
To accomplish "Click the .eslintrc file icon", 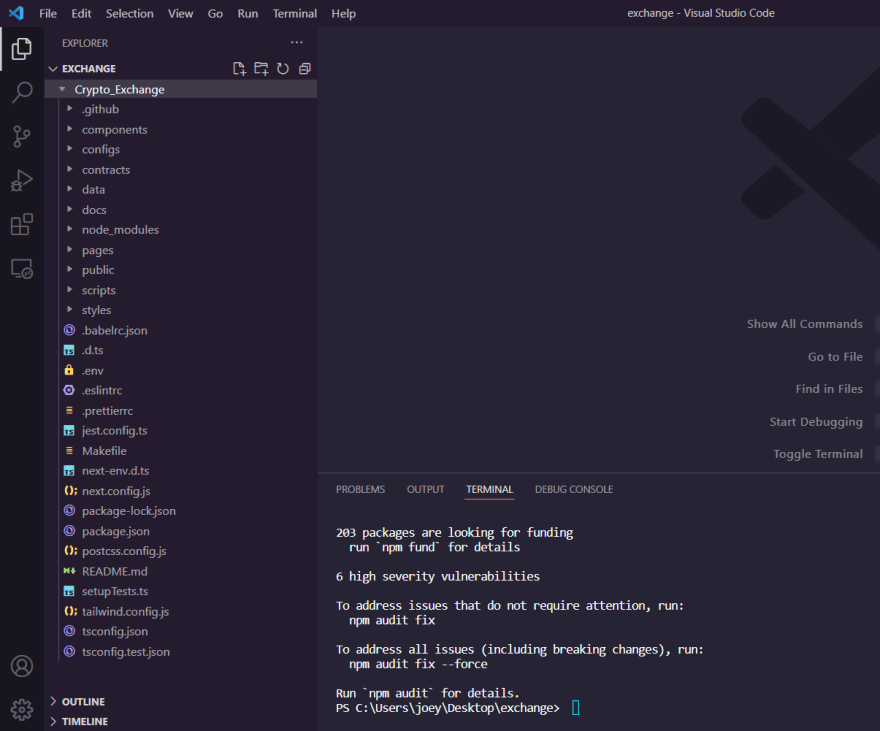I will click(x=69, y=390).
